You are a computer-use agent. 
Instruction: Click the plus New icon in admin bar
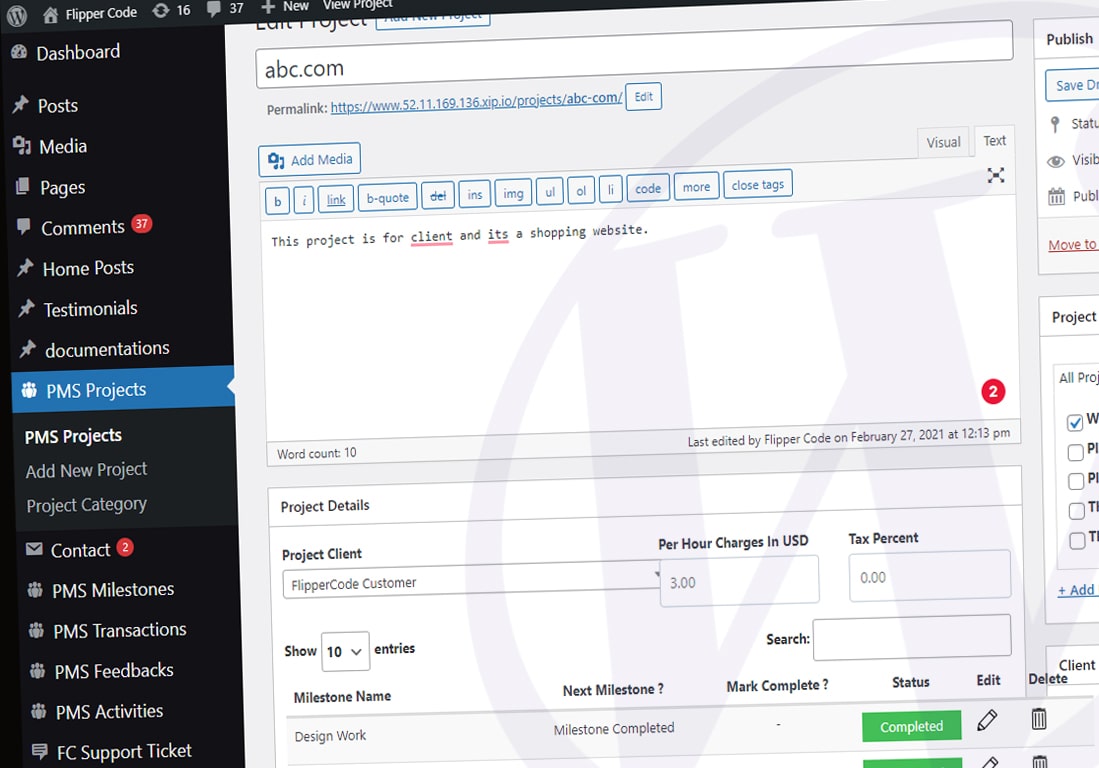(x=267, y=6)
